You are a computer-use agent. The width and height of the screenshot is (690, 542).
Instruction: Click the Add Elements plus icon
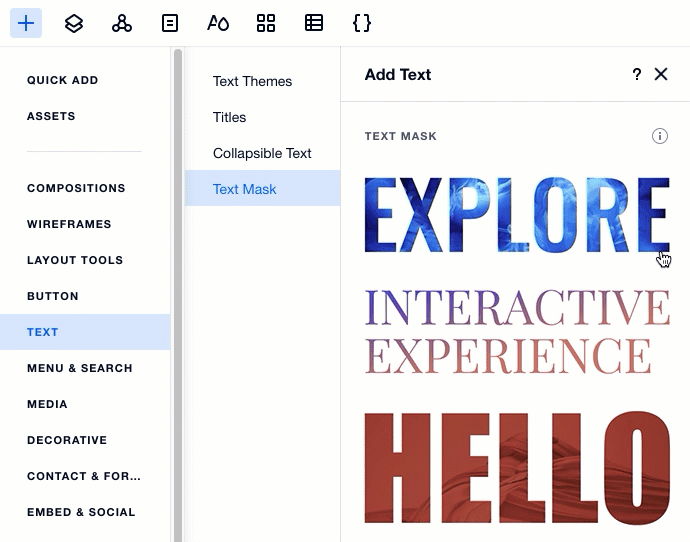26,23
